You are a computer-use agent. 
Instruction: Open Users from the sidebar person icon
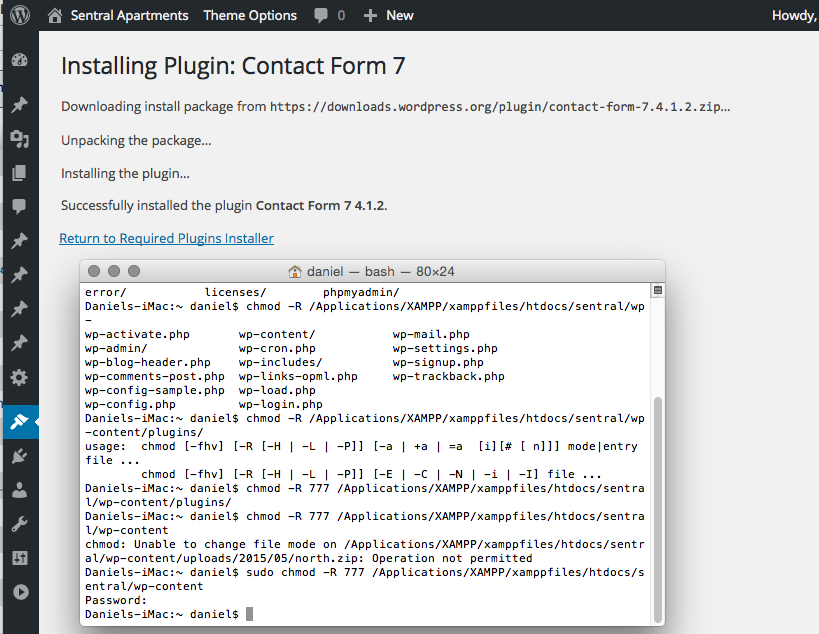coord(19,490)
